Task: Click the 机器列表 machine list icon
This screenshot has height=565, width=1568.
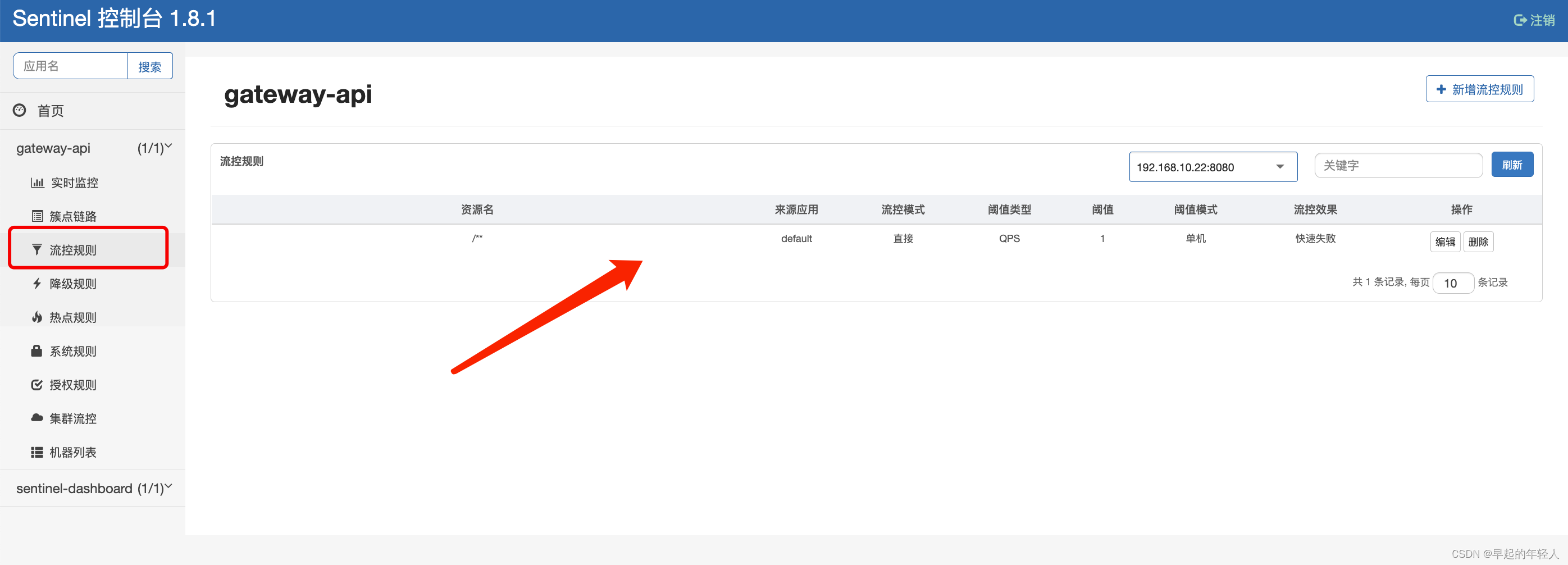Action: click(x=37, y=452)
